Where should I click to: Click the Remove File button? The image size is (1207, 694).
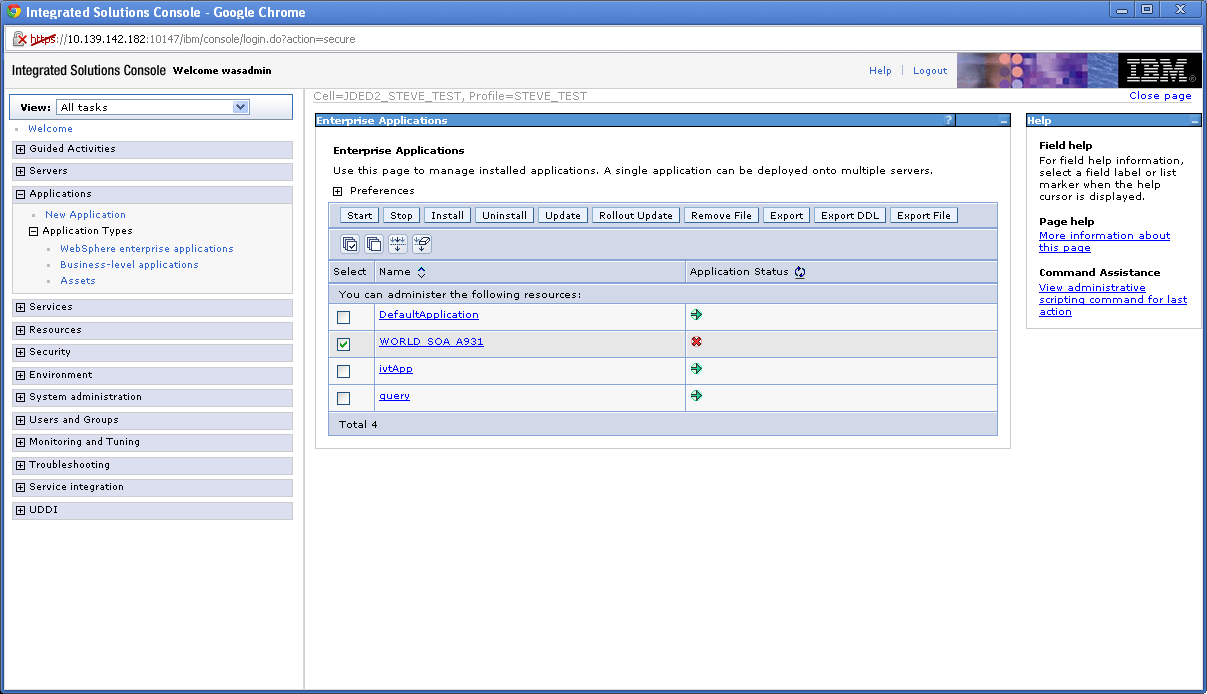pos(721,215)
